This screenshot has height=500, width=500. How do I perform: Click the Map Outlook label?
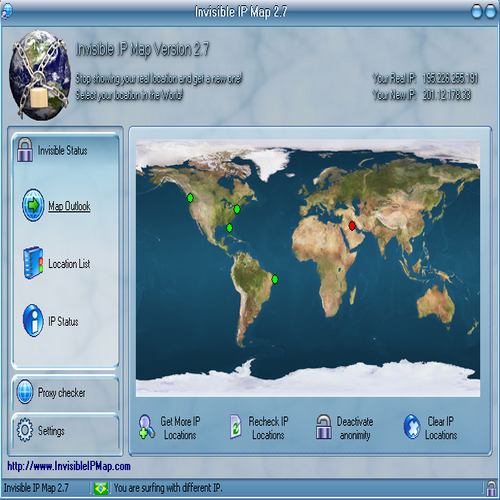pos(69,206)
